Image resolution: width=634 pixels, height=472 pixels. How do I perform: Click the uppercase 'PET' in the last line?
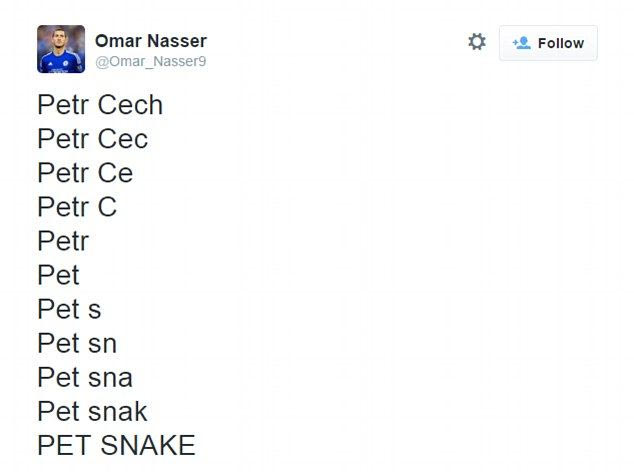coord(64,445)
